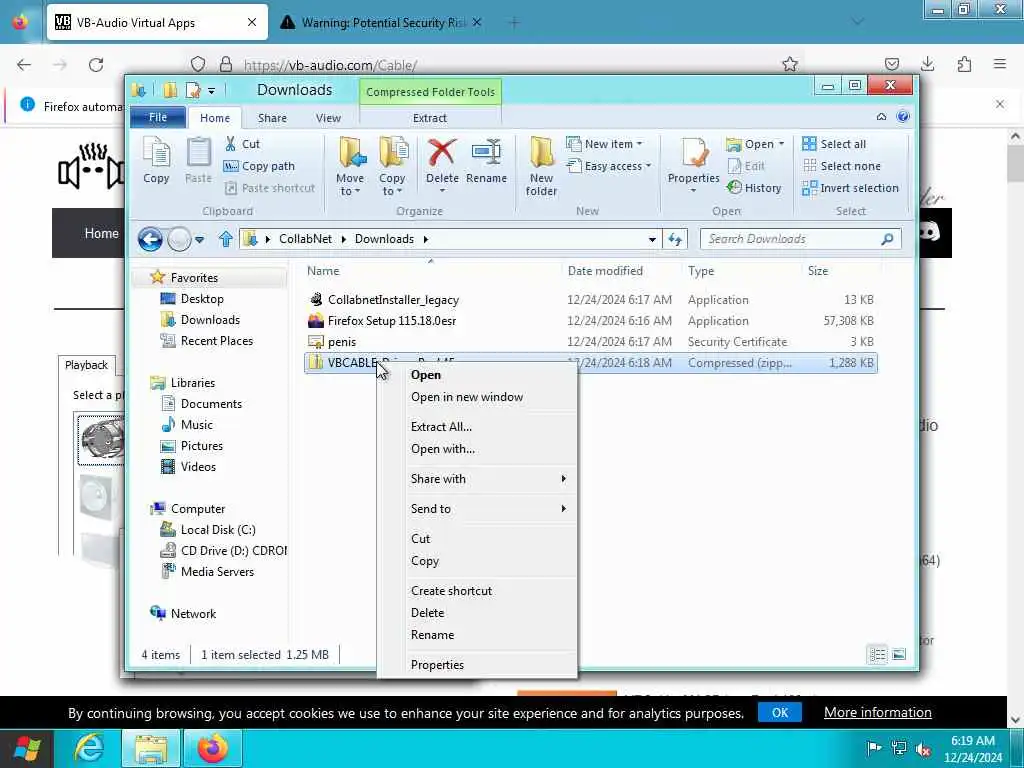This screenshot has height=768, width=1024.
Task: Open Firefox hamburger application menu
Action: coord(1000,64)
